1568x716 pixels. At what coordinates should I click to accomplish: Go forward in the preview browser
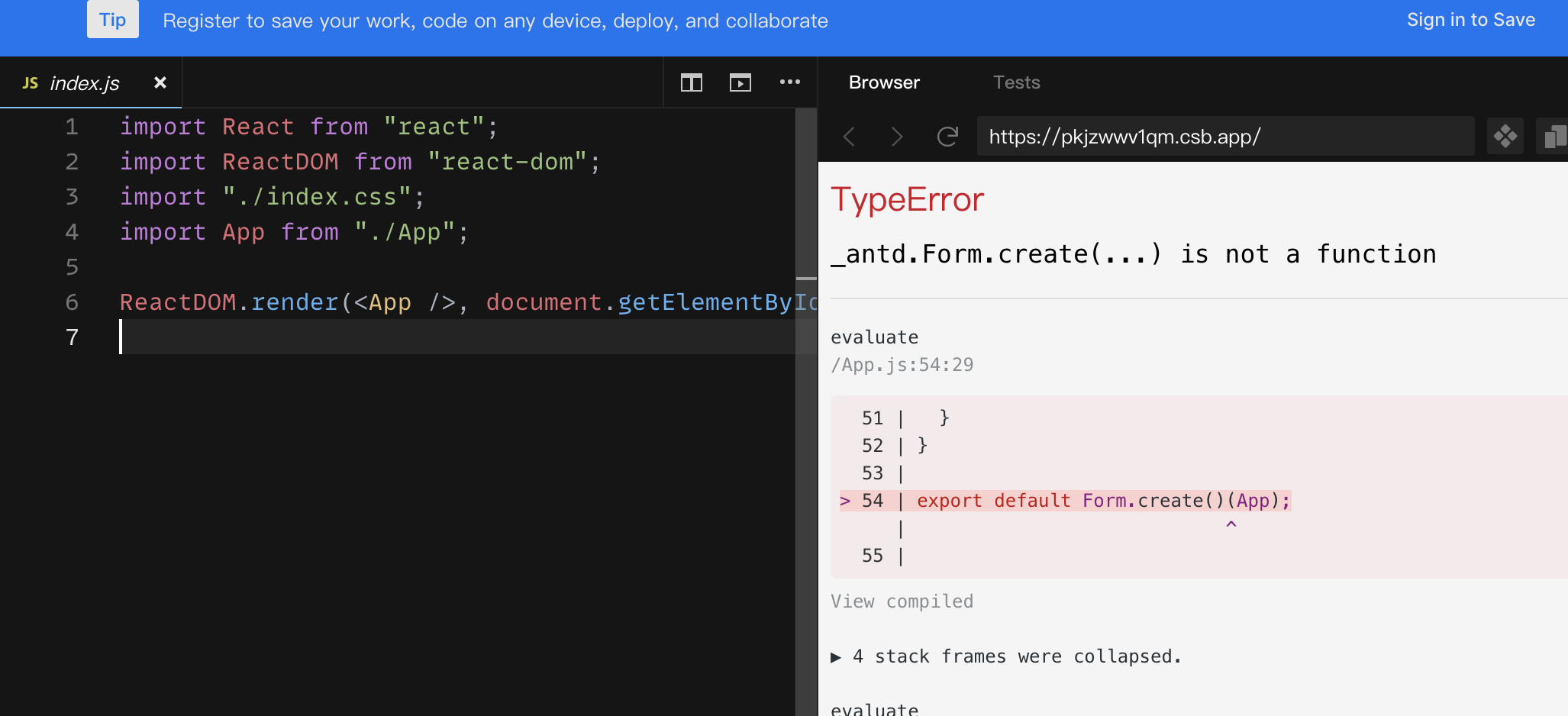897,137
